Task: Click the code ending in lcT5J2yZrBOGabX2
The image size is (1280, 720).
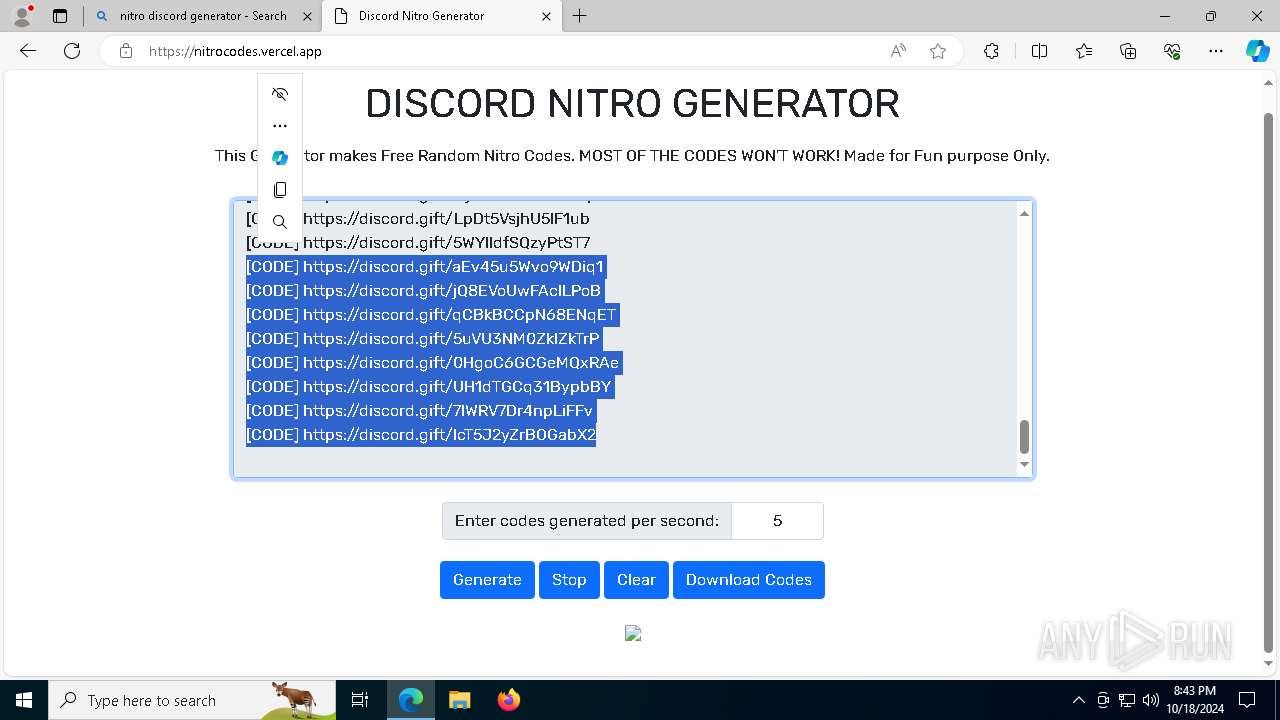Action: pos(421,435)
